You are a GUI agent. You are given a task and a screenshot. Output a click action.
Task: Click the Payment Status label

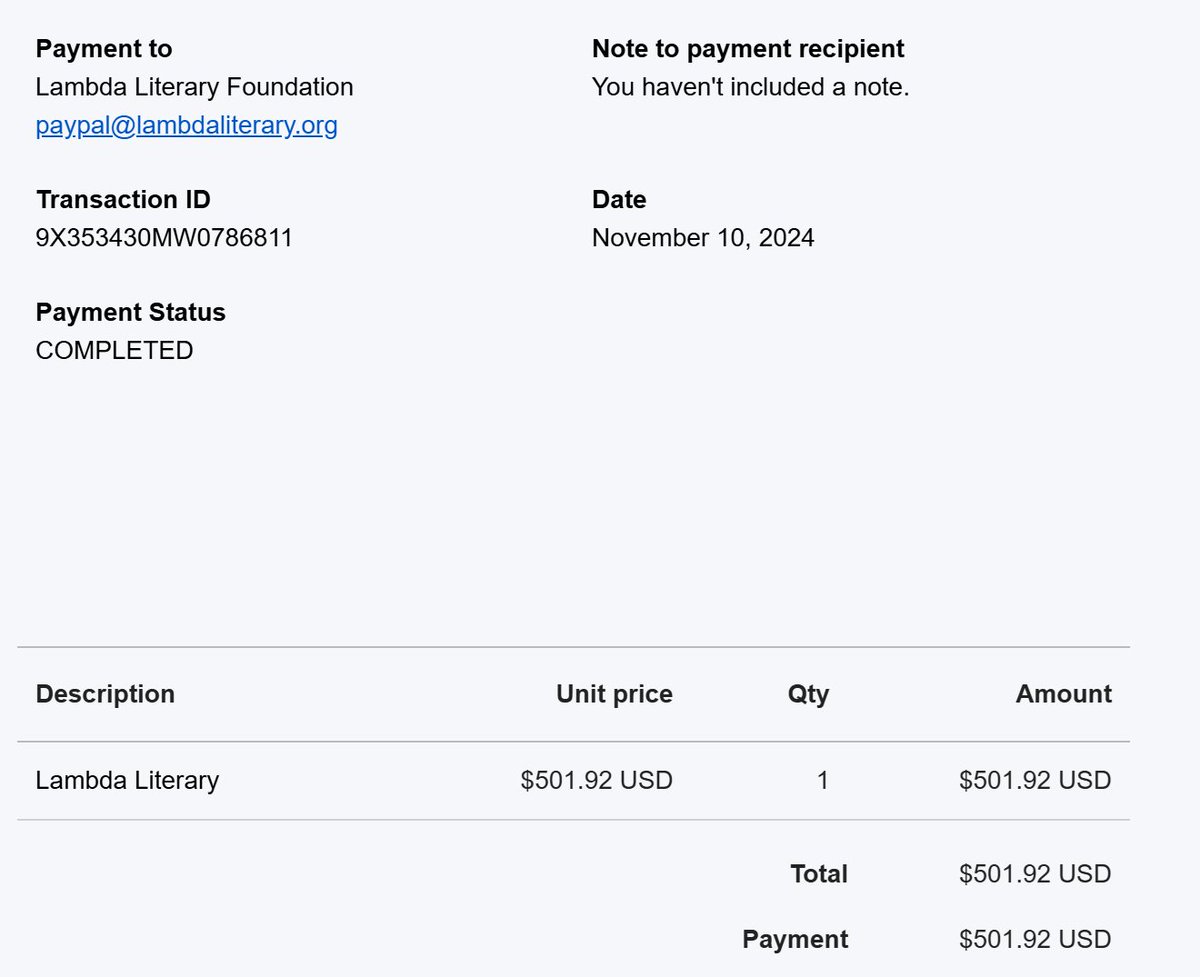pyautogui.click(x=131, y=313)
